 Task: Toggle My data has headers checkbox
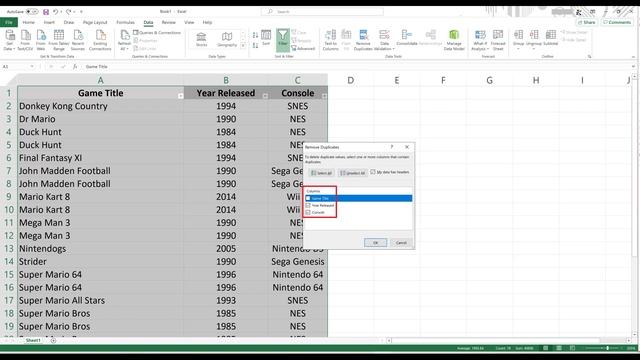point(373,172)
